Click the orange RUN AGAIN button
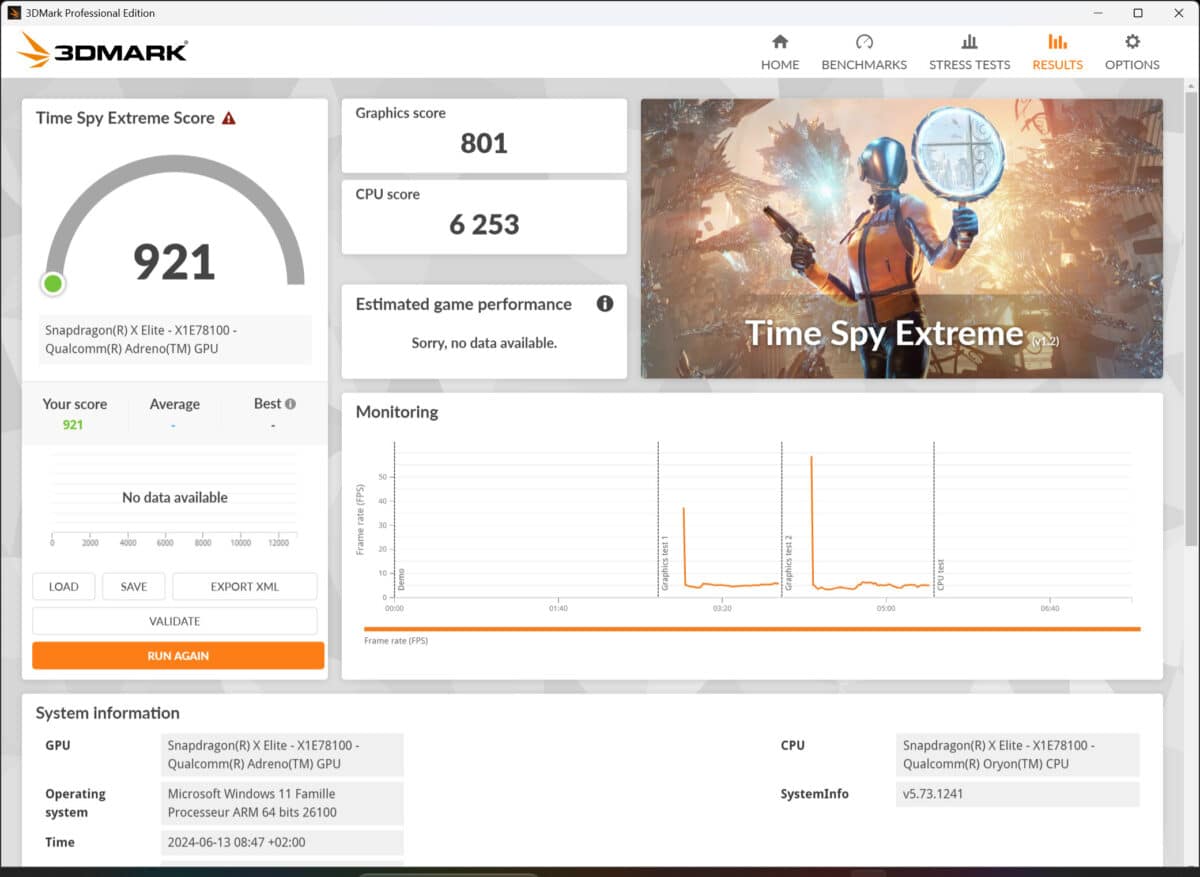 pyautogui.click(x=178, y=656)
